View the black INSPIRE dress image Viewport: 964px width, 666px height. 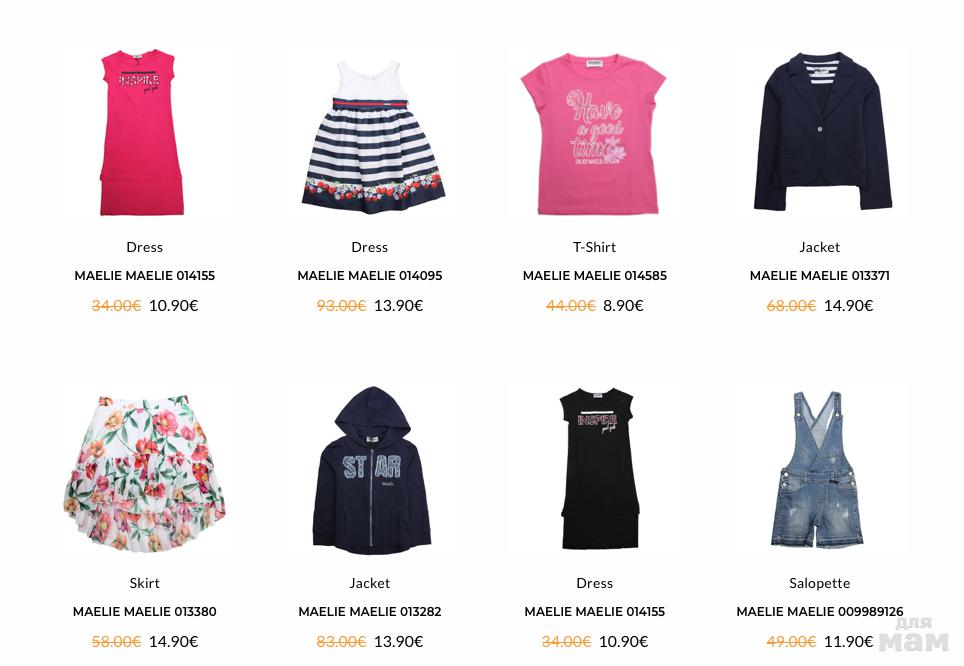(x=599, y=469)
